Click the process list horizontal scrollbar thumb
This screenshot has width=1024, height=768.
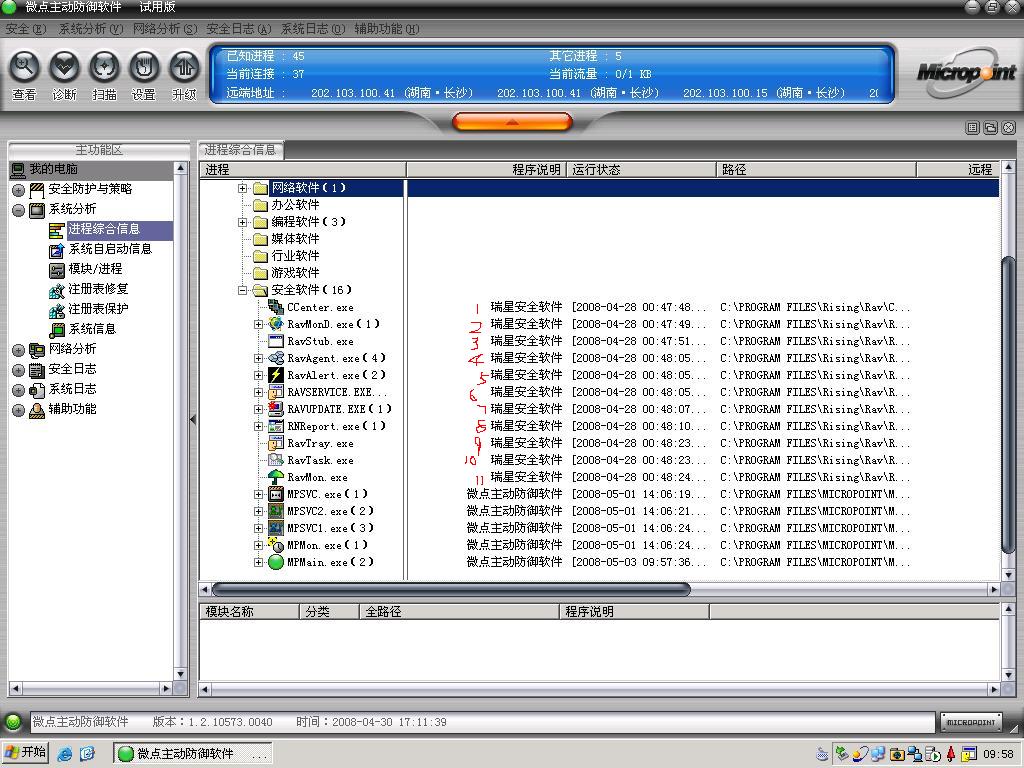click(451, 590)
